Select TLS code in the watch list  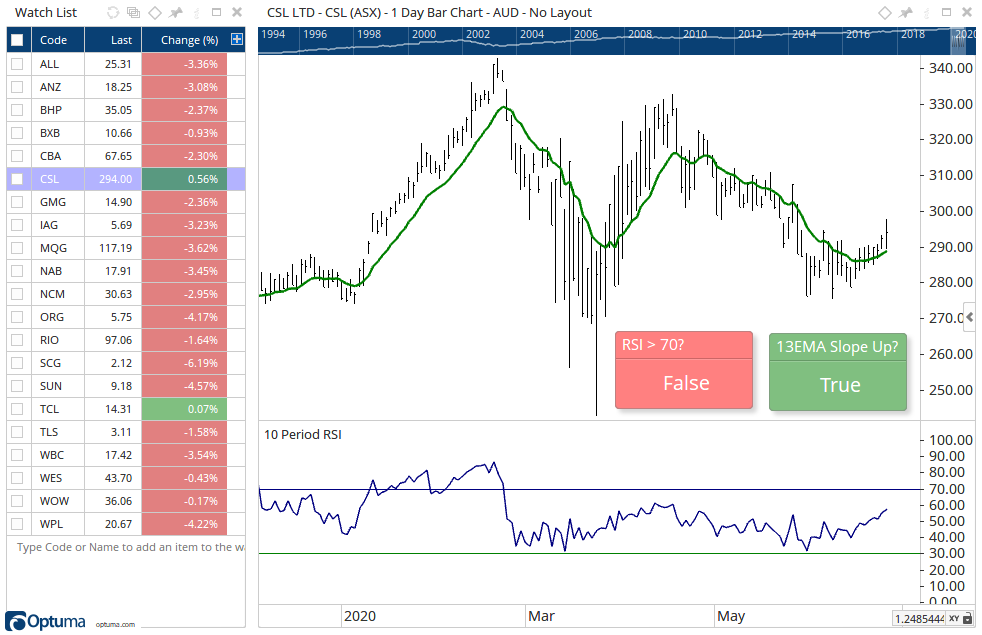48,432
